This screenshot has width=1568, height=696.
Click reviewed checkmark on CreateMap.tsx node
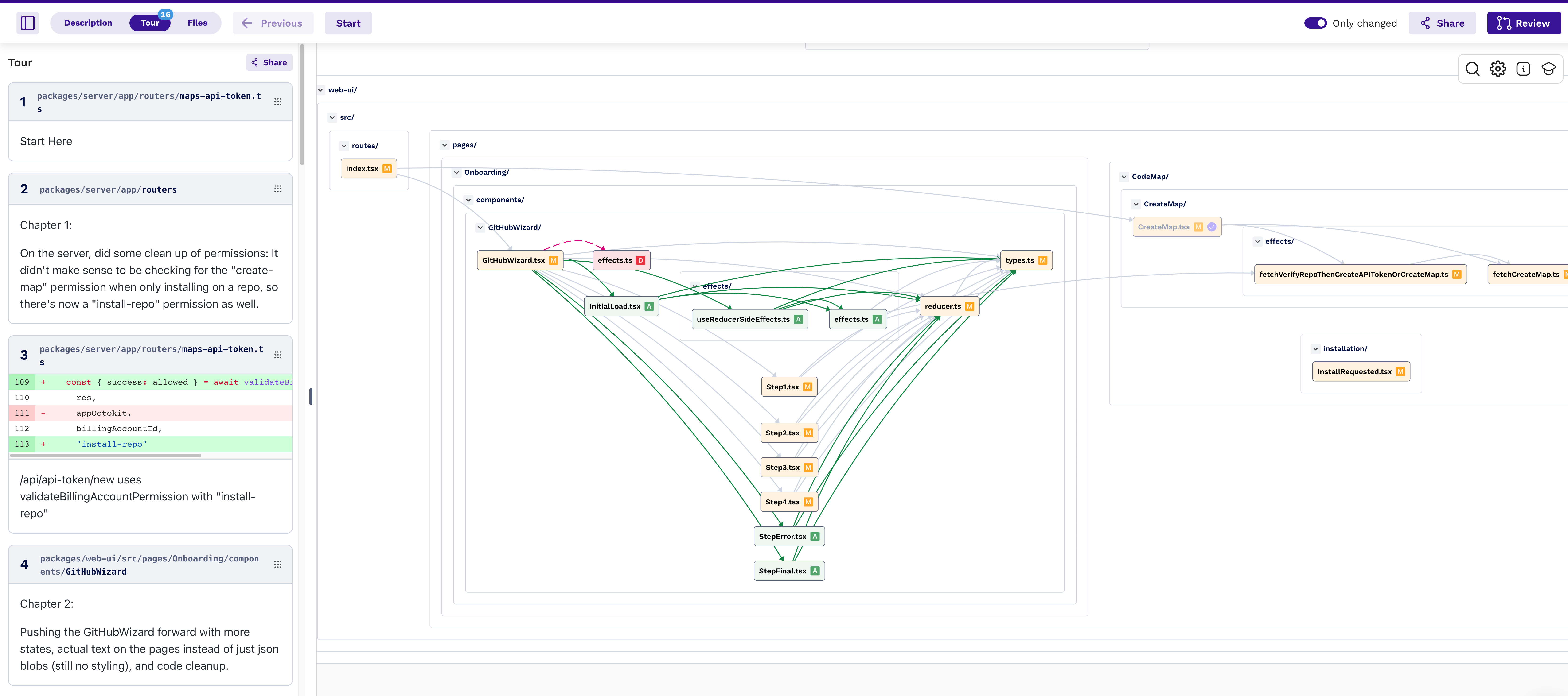point(1212,227)
